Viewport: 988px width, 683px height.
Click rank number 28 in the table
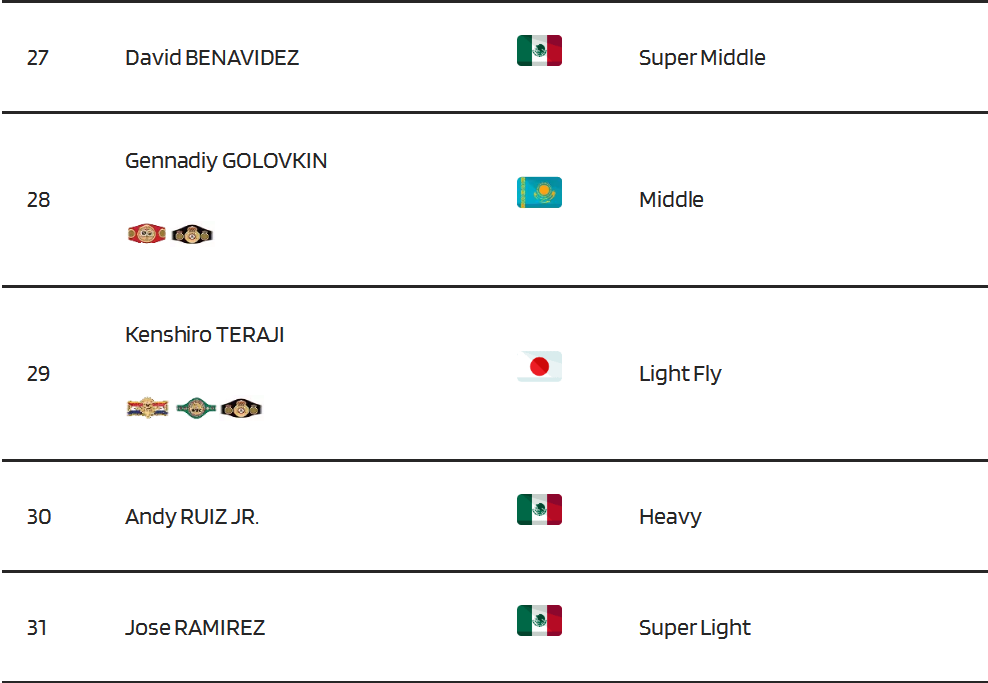(38, 200)
